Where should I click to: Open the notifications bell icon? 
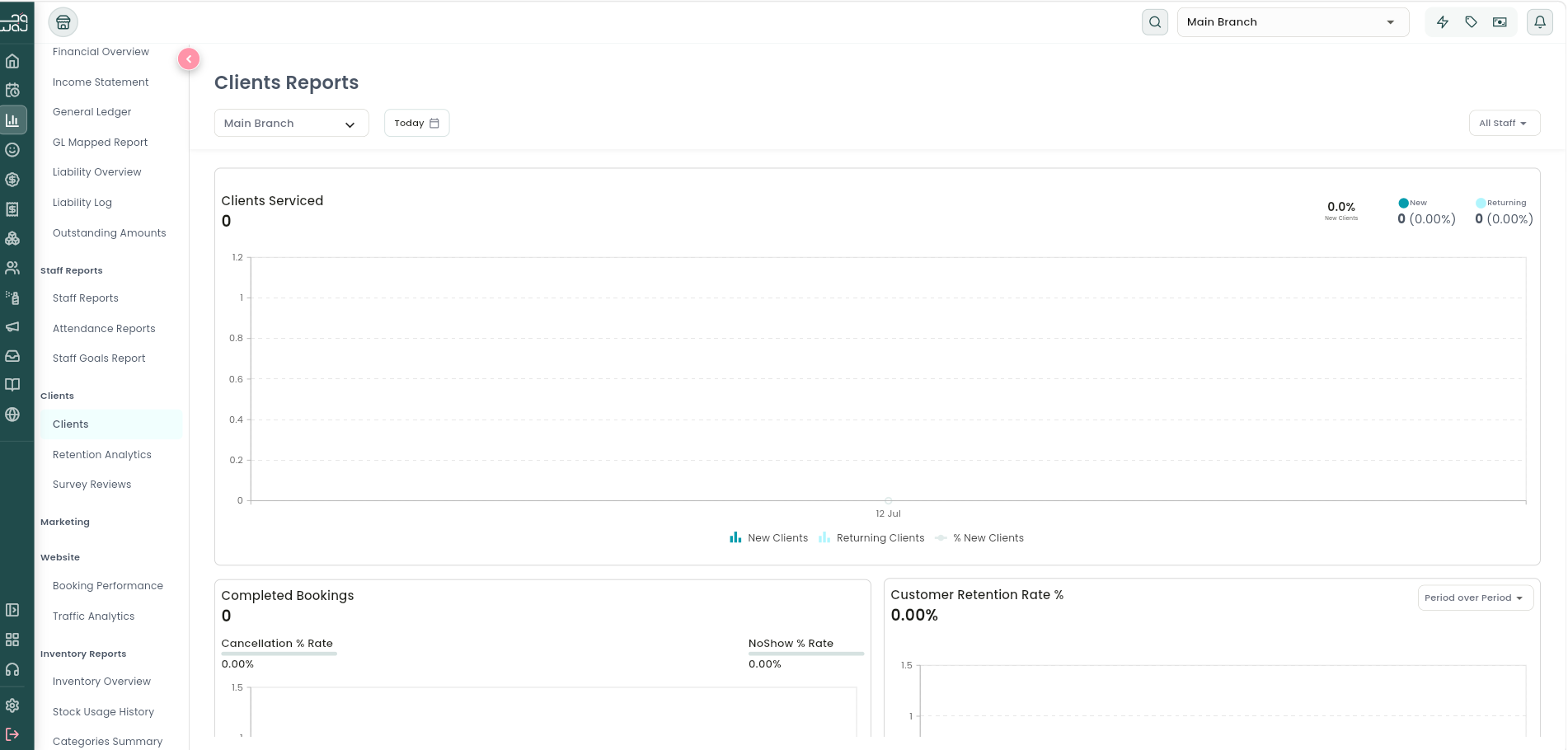1540,22
